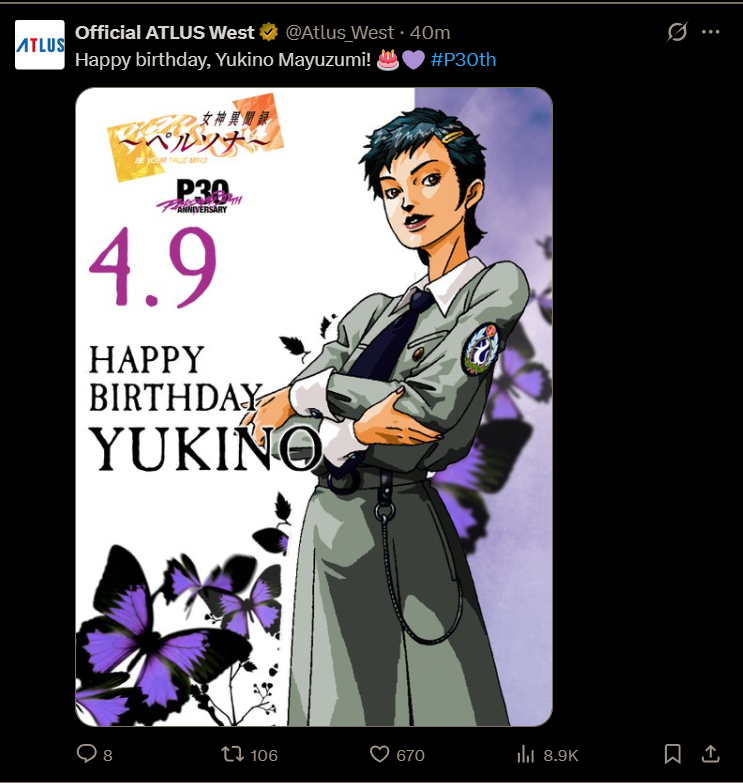Open the three-dot more options menu
The width and height of the screenshot is (743, 783).
click(x=711, y=32)
